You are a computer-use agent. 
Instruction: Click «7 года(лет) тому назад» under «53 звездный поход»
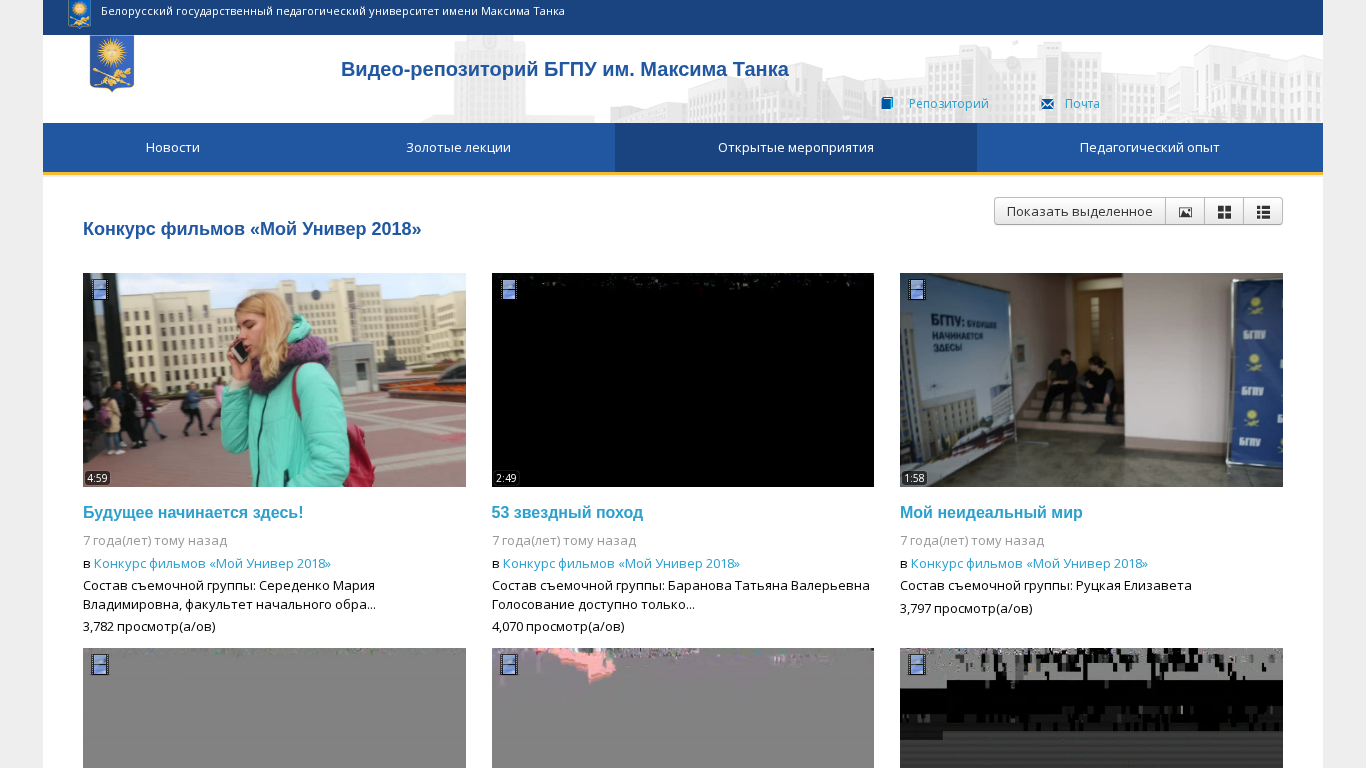point(564,541)
